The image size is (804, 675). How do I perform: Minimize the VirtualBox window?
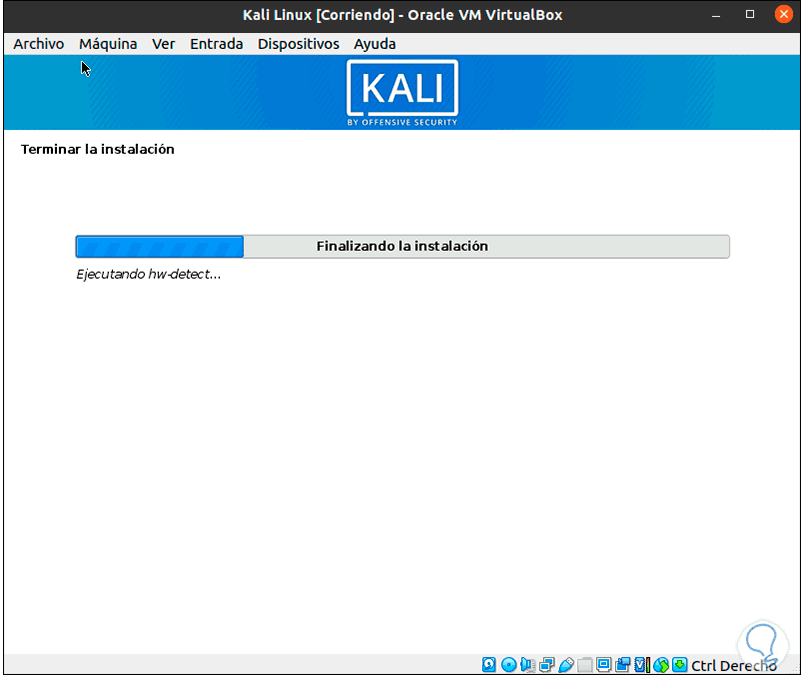point(716,15)
